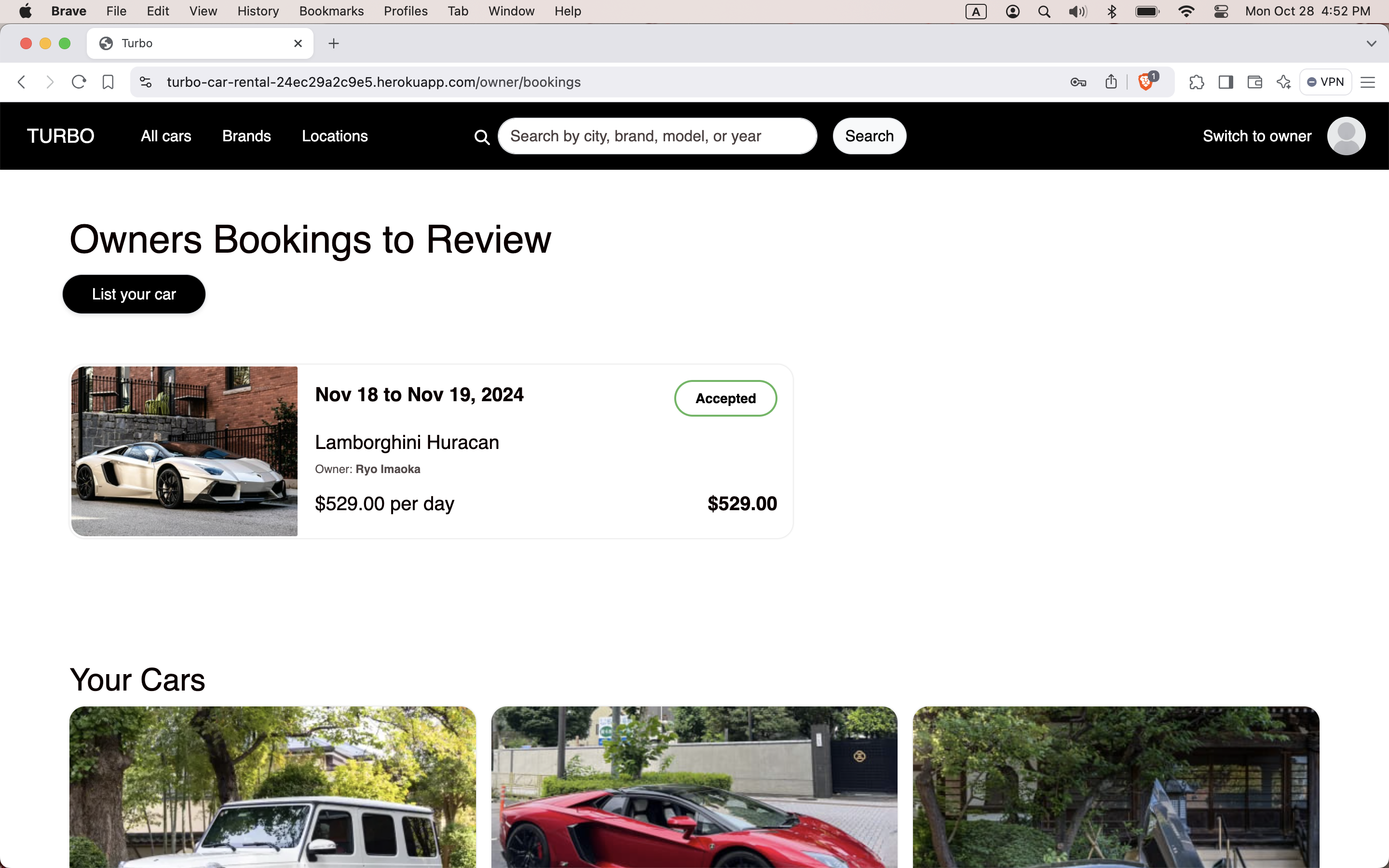Open a new tab with the plus icon
1389x868 pixels.
coord(333,43)
